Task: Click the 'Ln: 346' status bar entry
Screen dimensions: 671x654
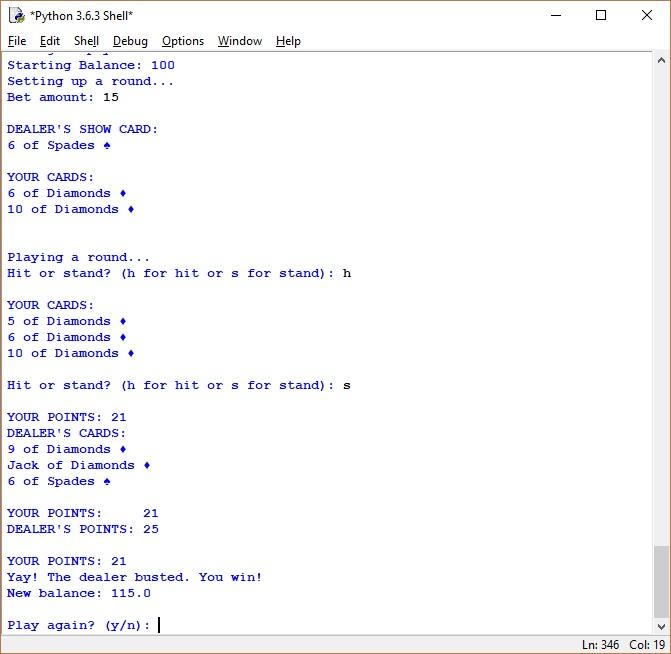Action: pos(600,645)
